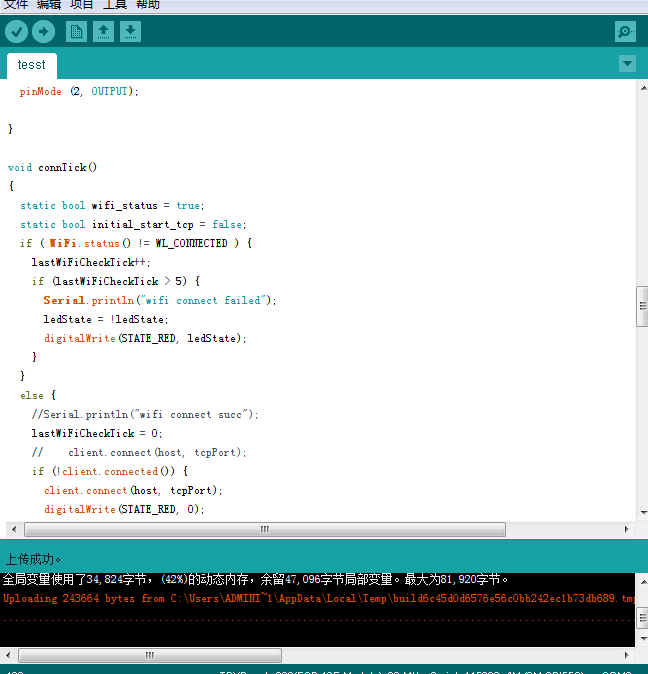Click the editor horizontal scrollbar thumb
Viewport: 648px width, 674px height.
coord(265,529)
